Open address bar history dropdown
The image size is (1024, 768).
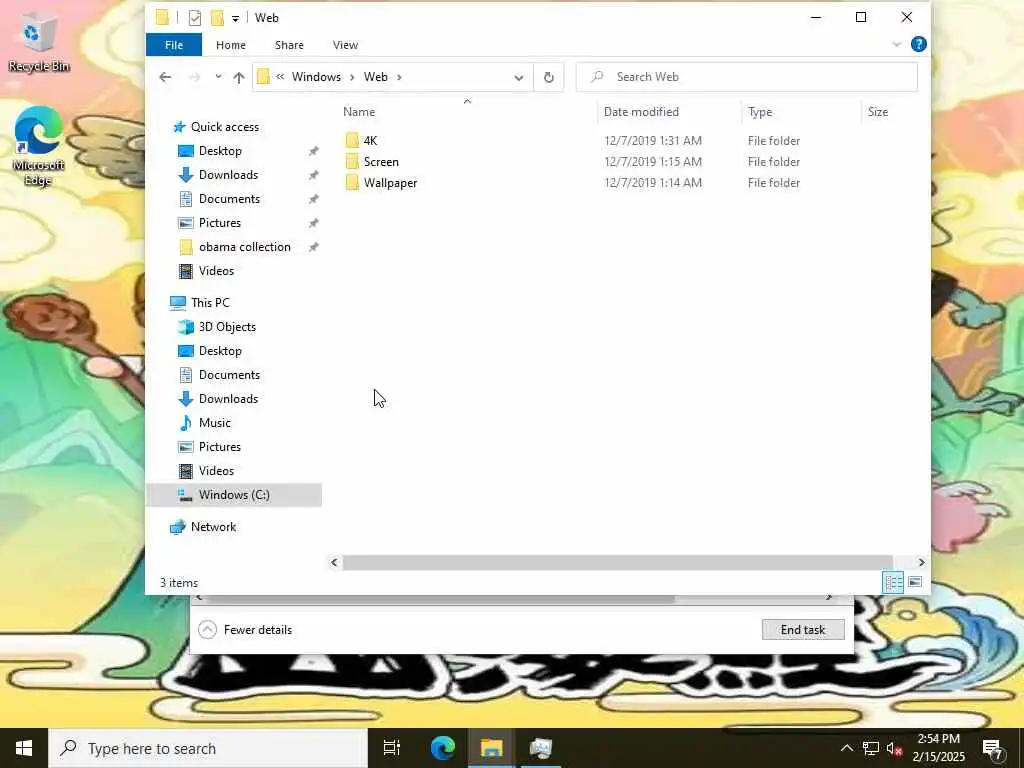pos(519,78)
